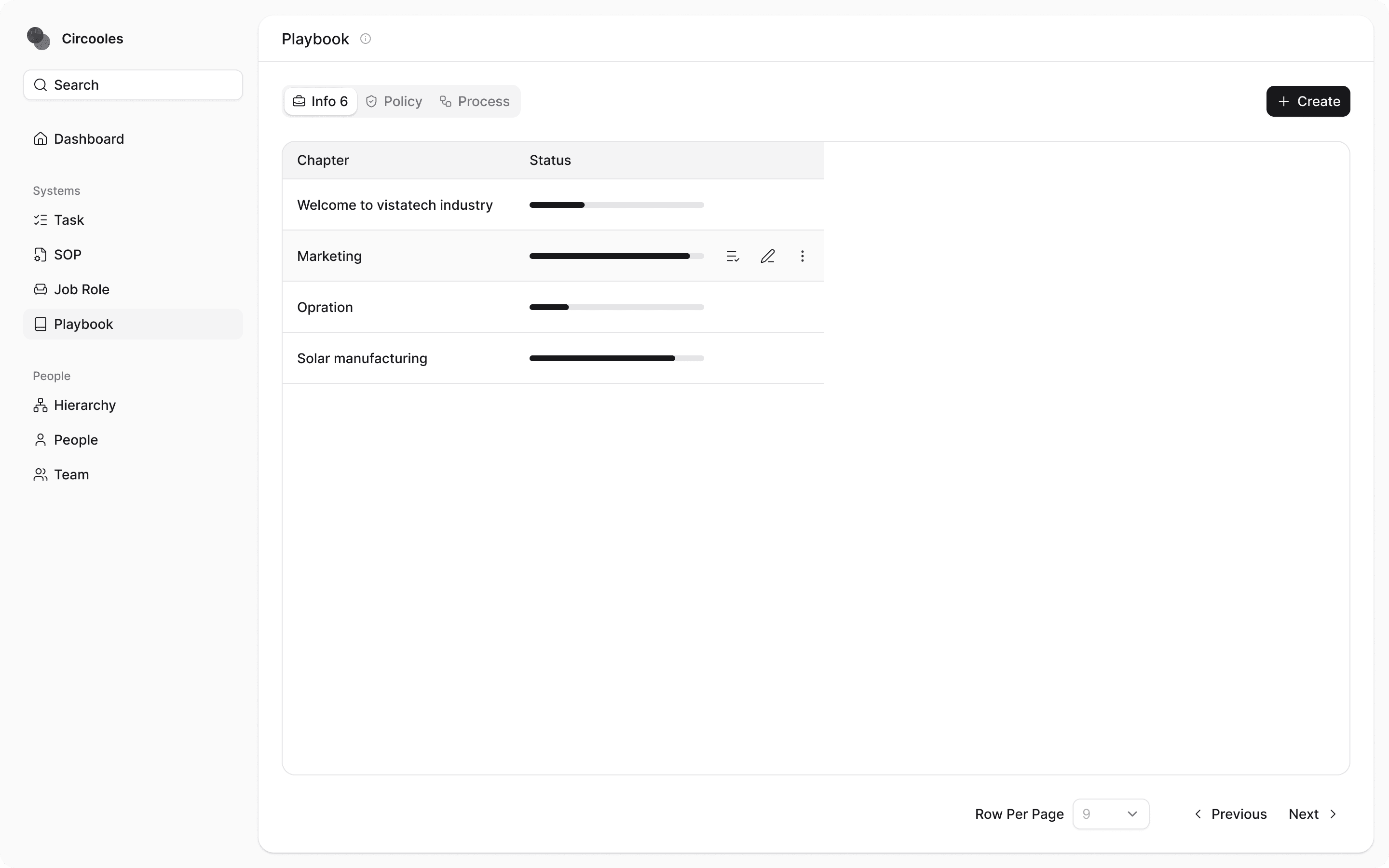Screen dimensions: 1389x868
Task: Click the magnifier icon in Search box
Action: pos(40,85)
